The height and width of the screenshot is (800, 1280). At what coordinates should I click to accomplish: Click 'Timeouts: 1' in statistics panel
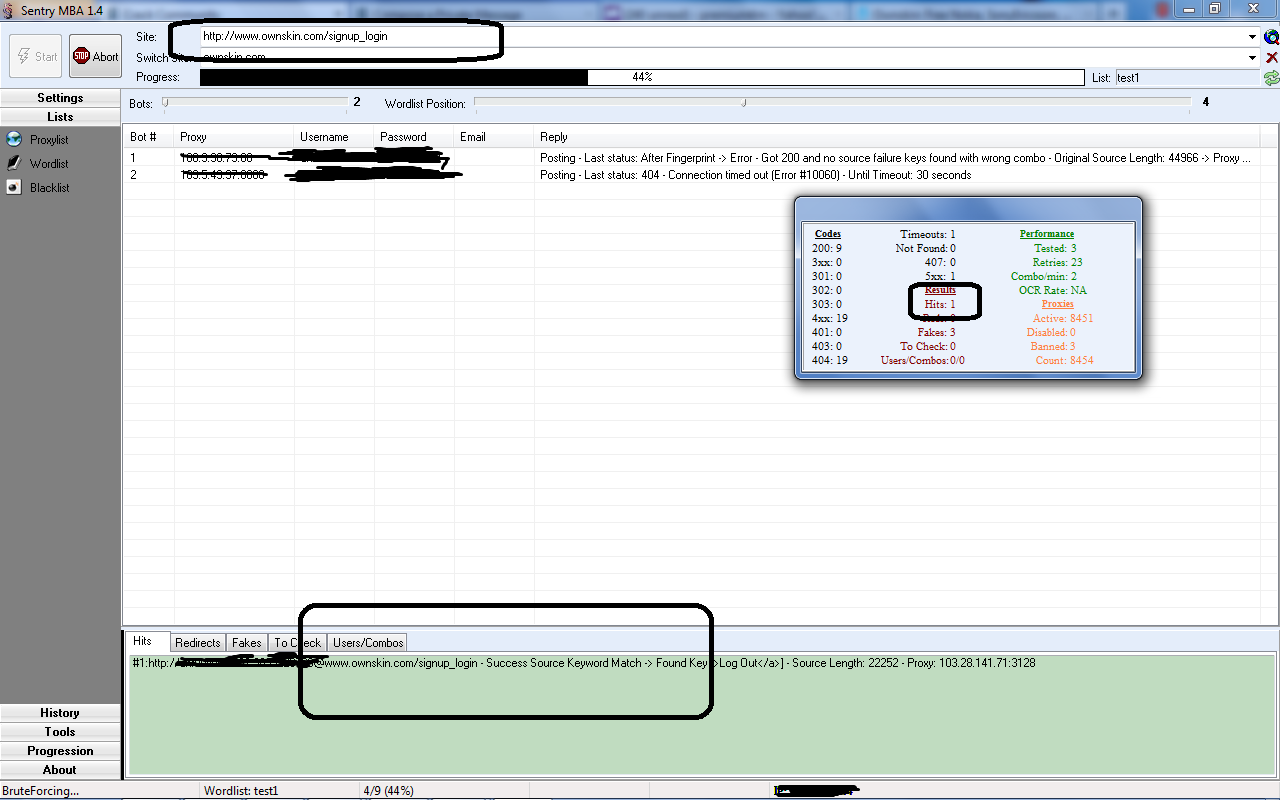tap(928, 234)
